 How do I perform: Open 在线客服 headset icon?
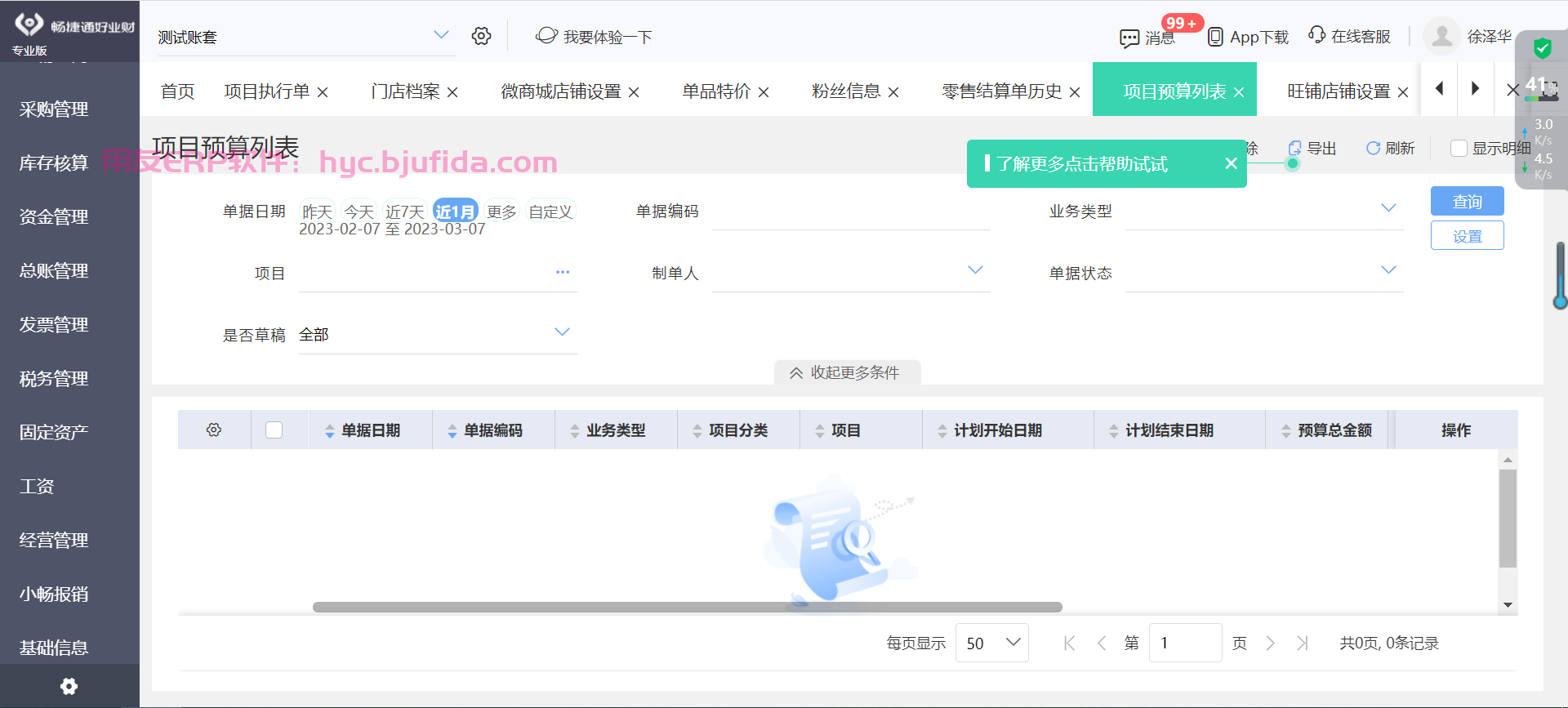(1316, 35)
